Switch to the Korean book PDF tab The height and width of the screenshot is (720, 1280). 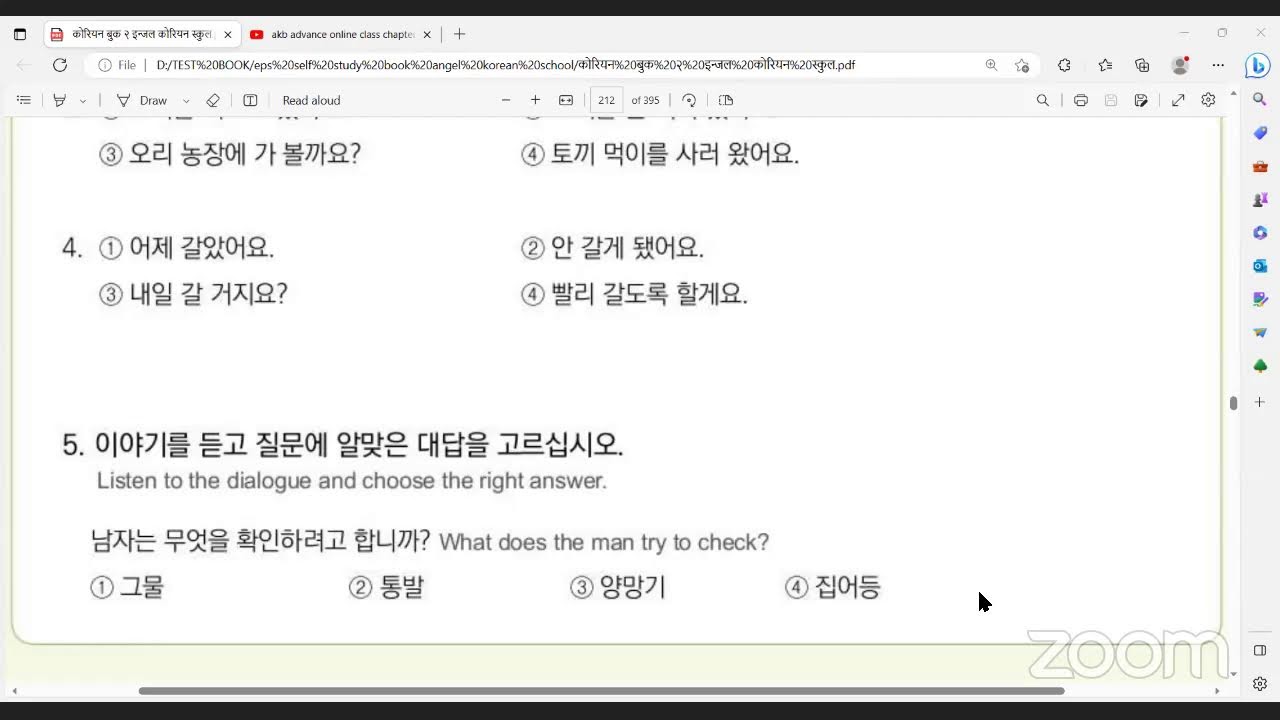[x=140, y=34]
